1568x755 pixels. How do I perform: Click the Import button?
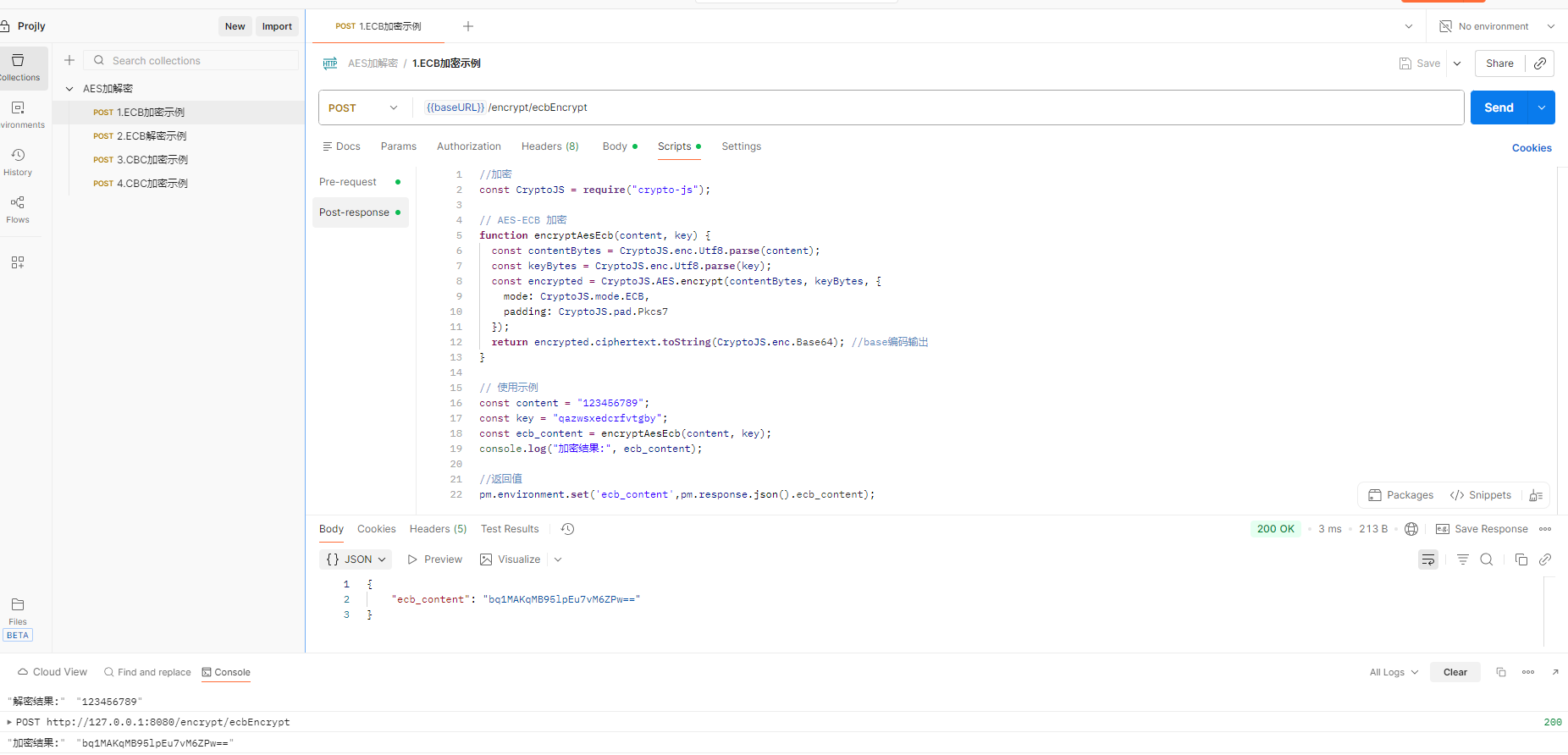tap(277, 26)
